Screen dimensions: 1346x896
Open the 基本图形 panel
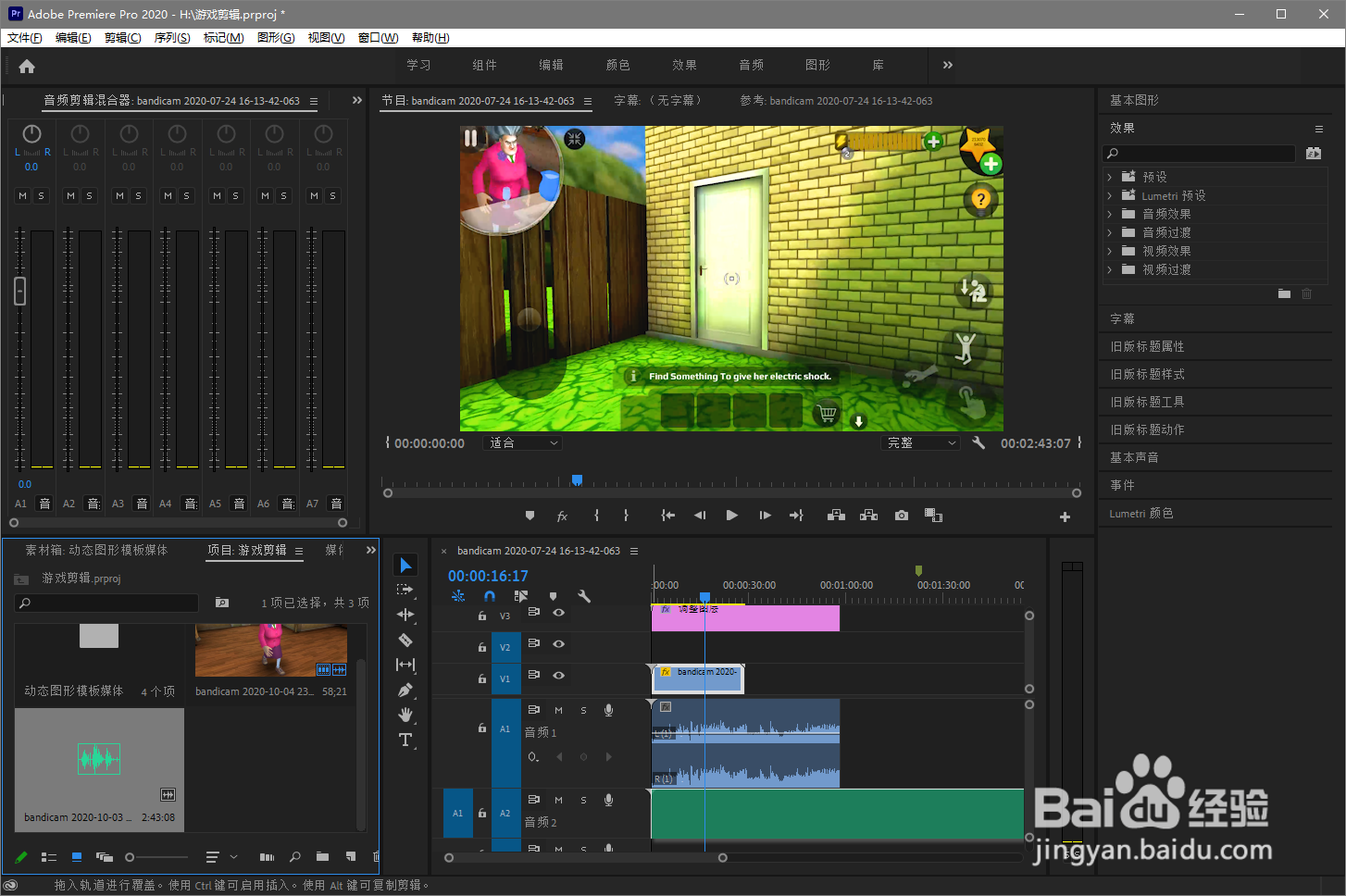click(1134, 100)
